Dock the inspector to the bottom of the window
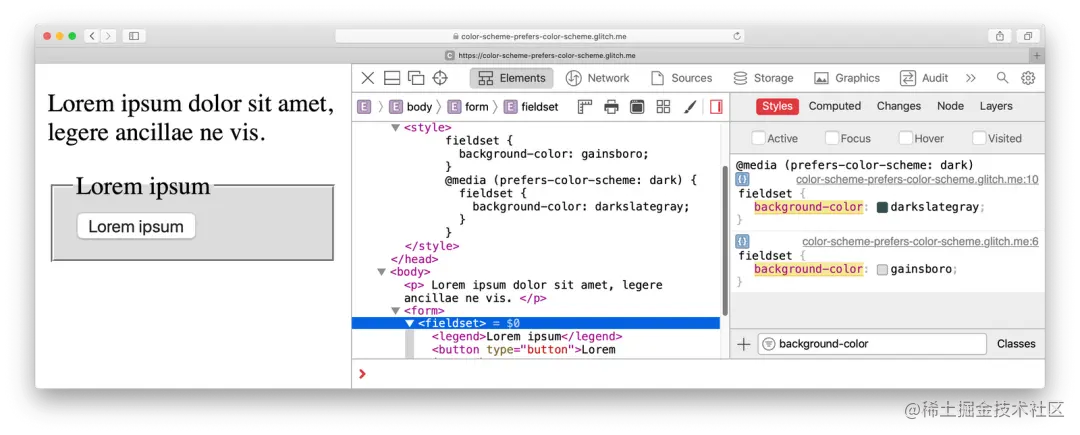The height and width of the screenshot is (435, 1080). [392, 78]
